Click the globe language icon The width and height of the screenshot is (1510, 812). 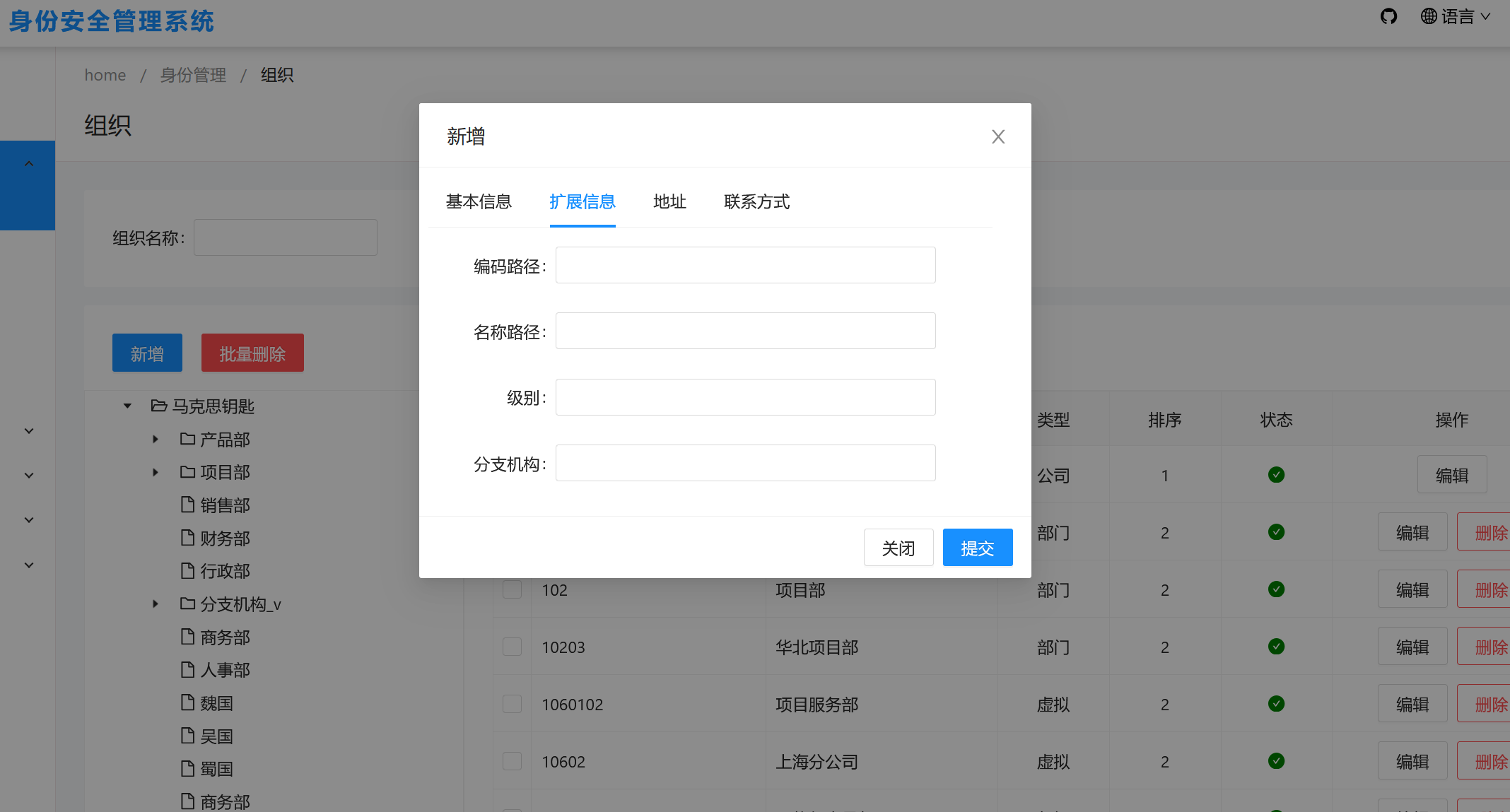point(1427,16)
